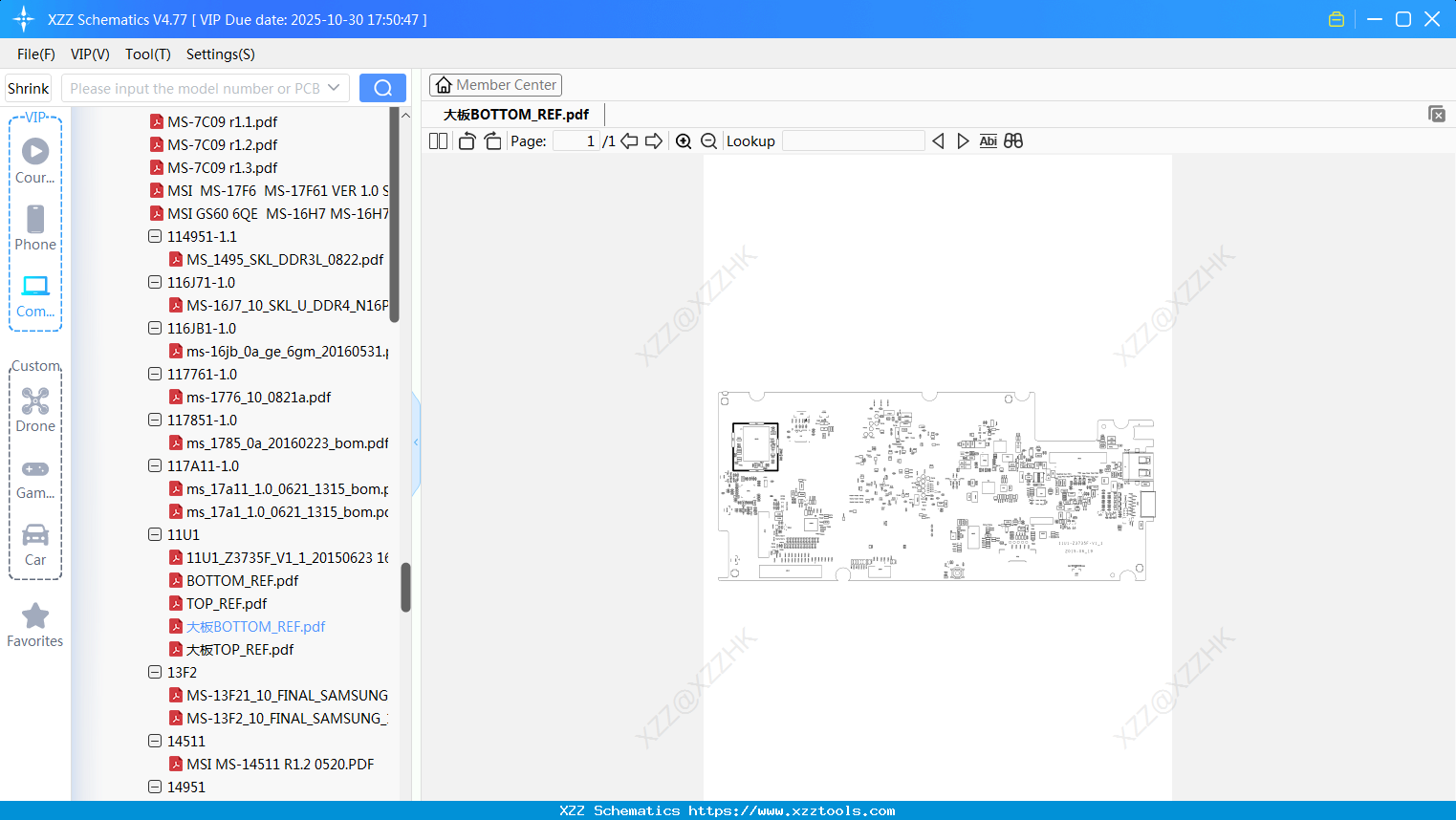Toggle the two-page layout view icon

pyautogui.click(x=438, y=141)
